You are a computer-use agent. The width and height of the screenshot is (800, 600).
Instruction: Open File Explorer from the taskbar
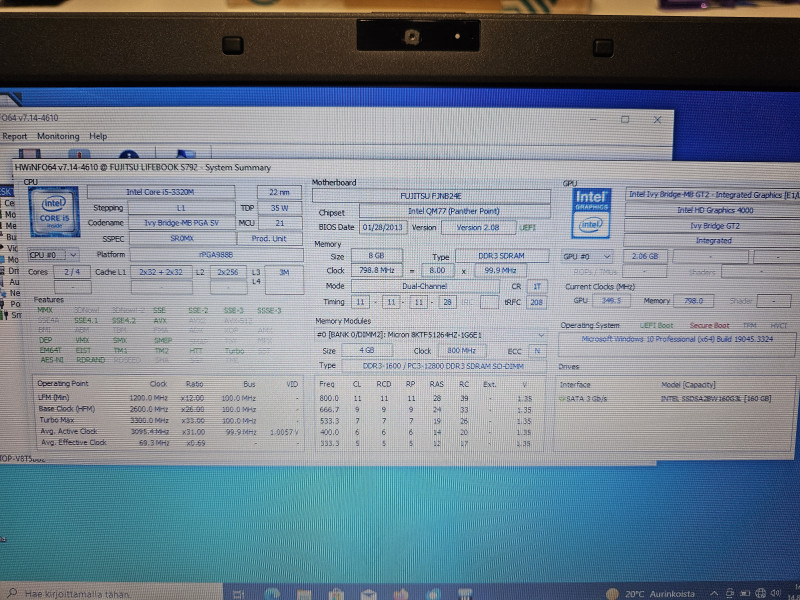point(304,594)
